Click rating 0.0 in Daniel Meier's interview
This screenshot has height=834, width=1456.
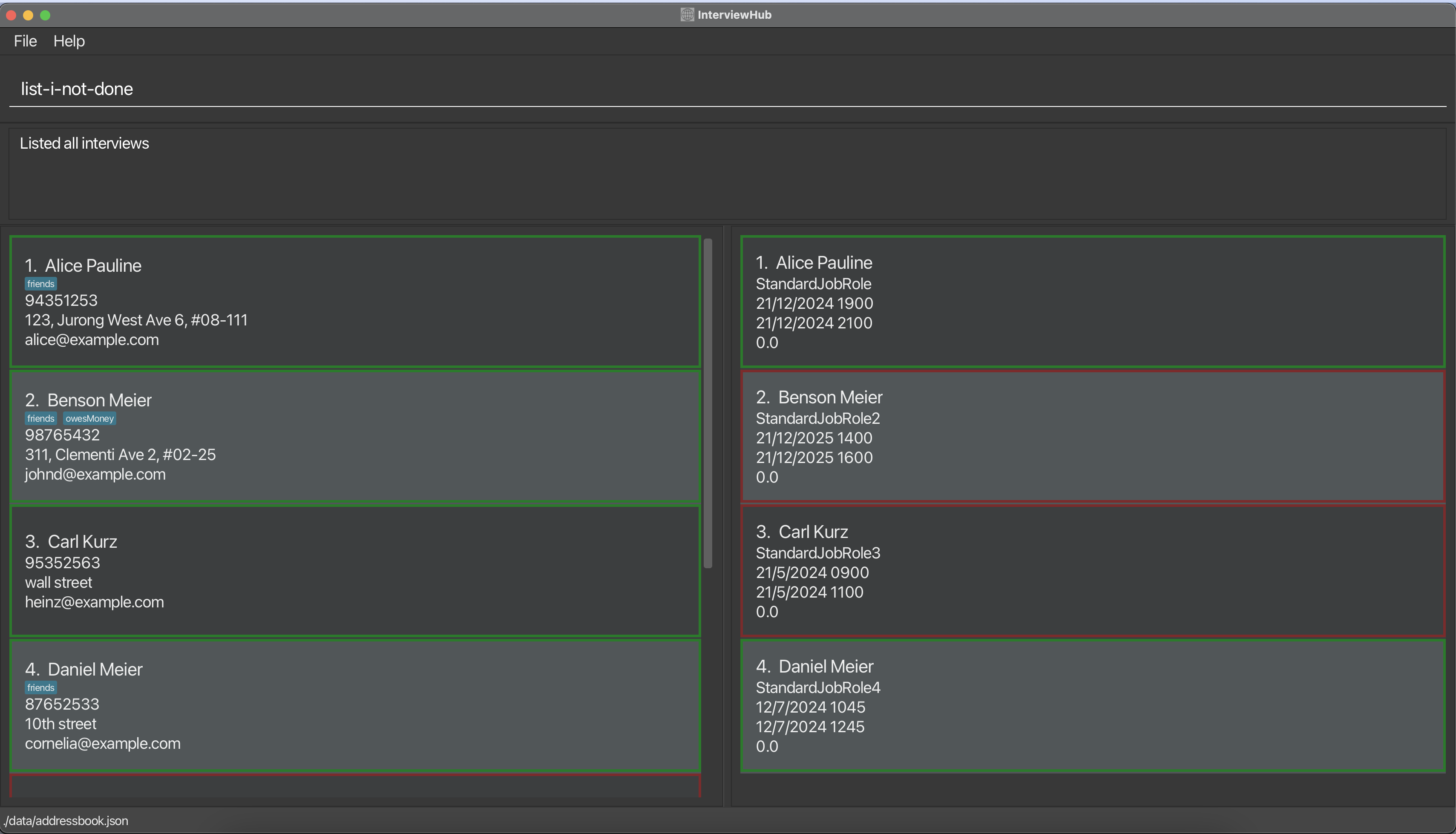767,746
